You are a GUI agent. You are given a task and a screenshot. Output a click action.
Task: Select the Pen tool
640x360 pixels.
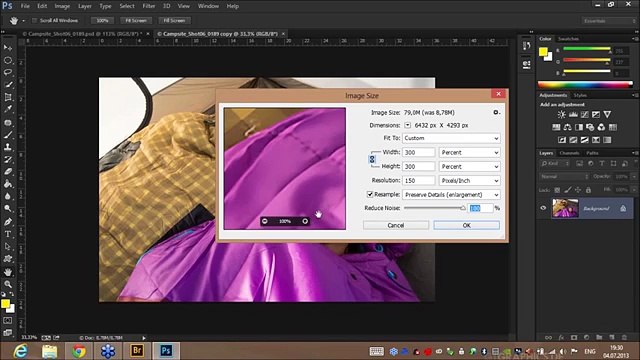pyautogui.click(x=8, y=222)
